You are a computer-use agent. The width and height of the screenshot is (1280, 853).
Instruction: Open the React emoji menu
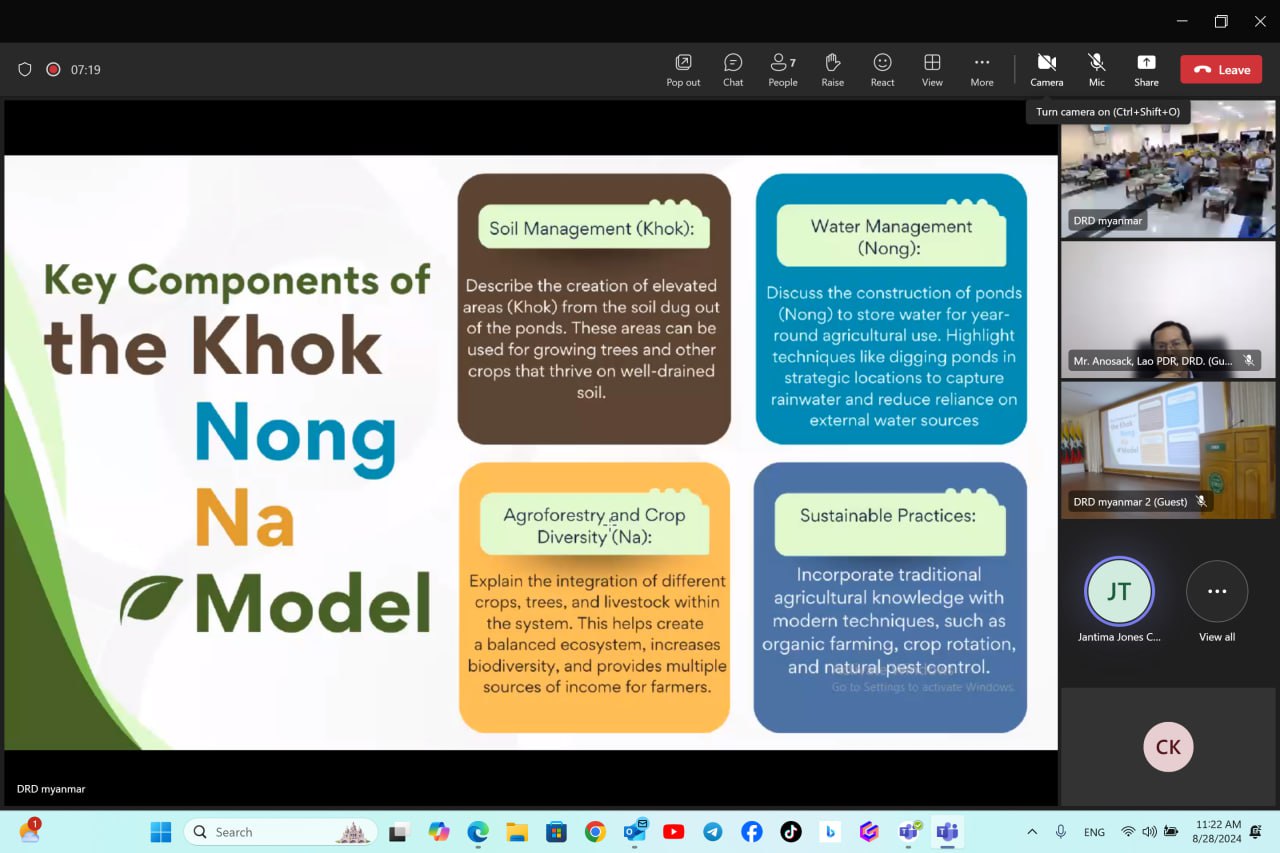click(882, 69)
